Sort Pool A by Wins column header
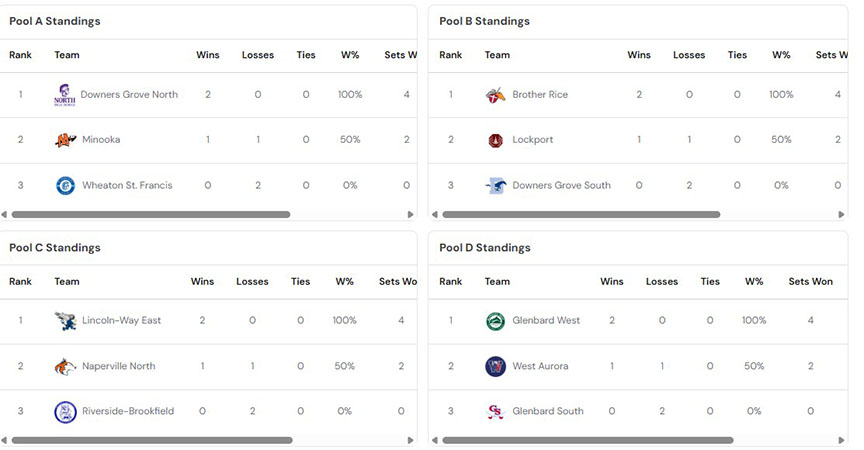Viewport: 864px width, 450px height. click(208, 55)
